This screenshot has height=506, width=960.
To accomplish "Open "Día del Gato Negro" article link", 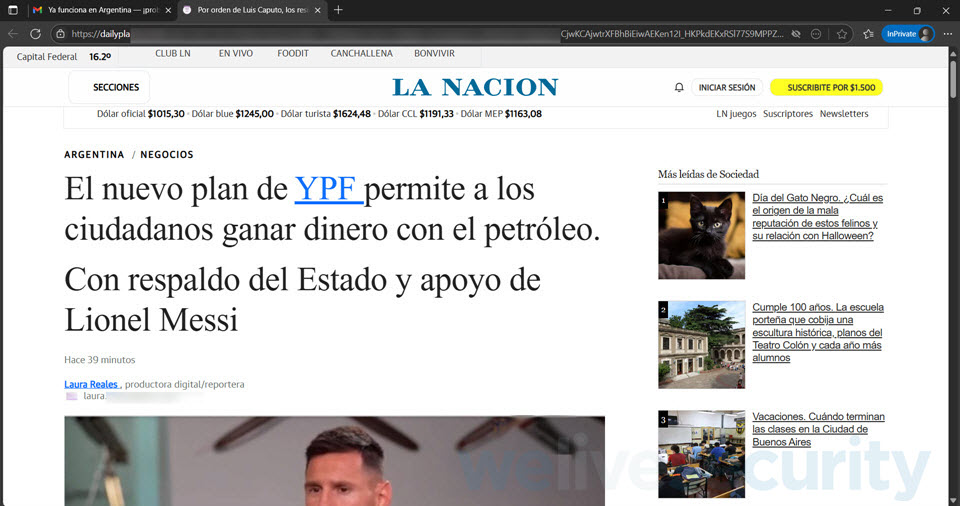I will (817, 217).
